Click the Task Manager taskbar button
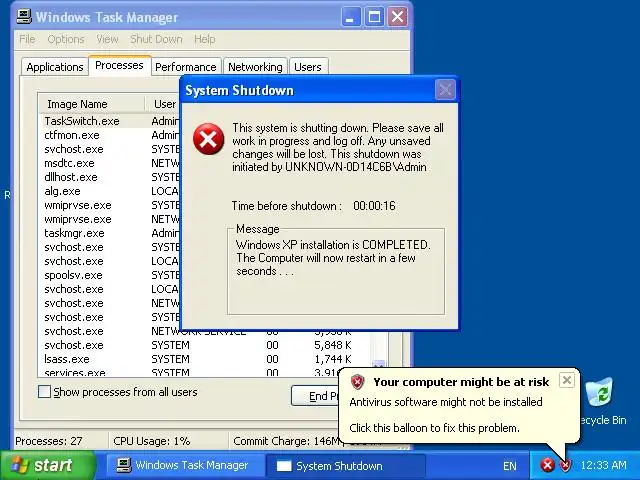640x480 pixels. pos(184,465)
